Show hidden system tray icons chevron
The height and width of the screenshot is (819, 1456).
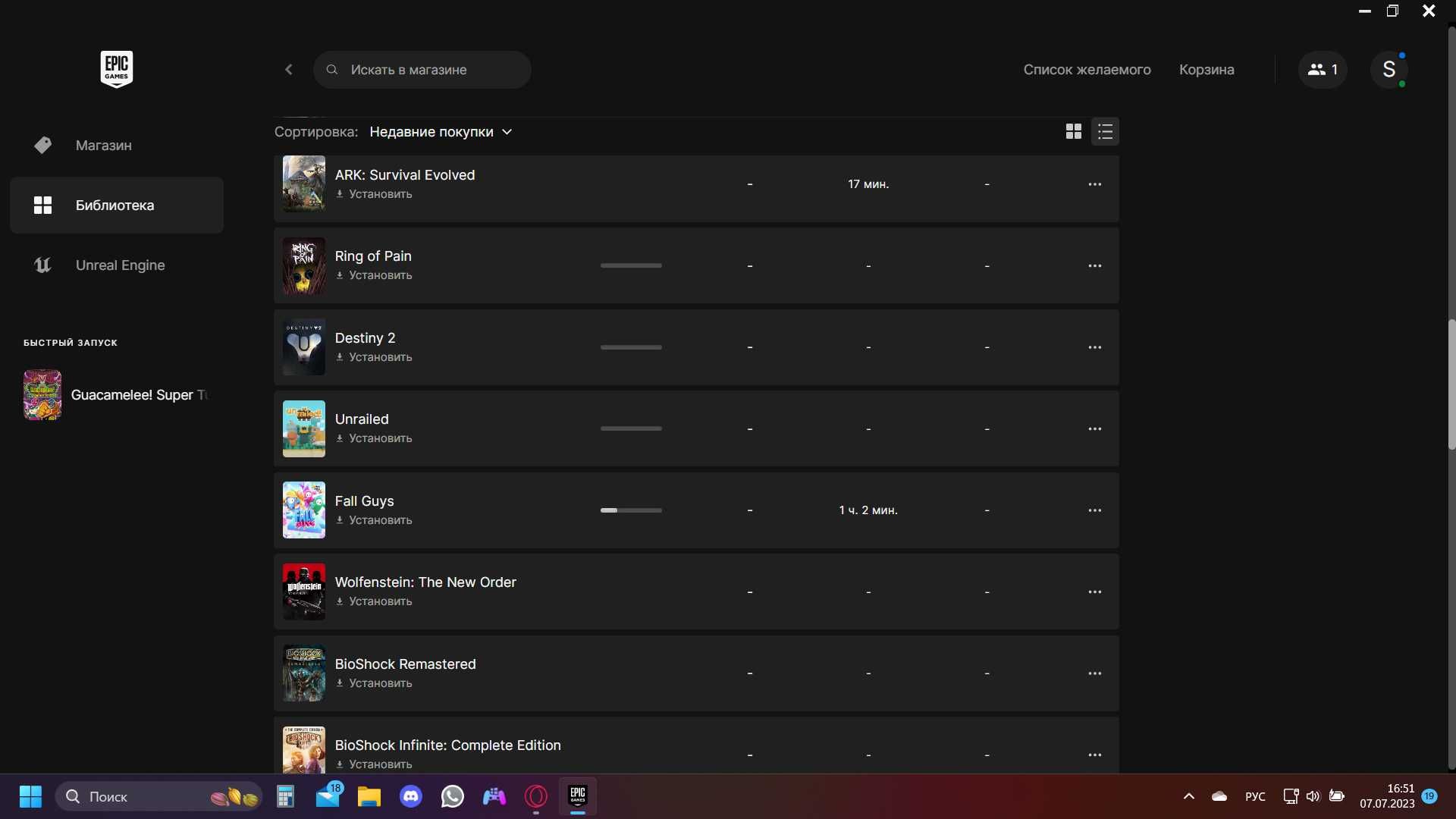(x=1189, y=796)
